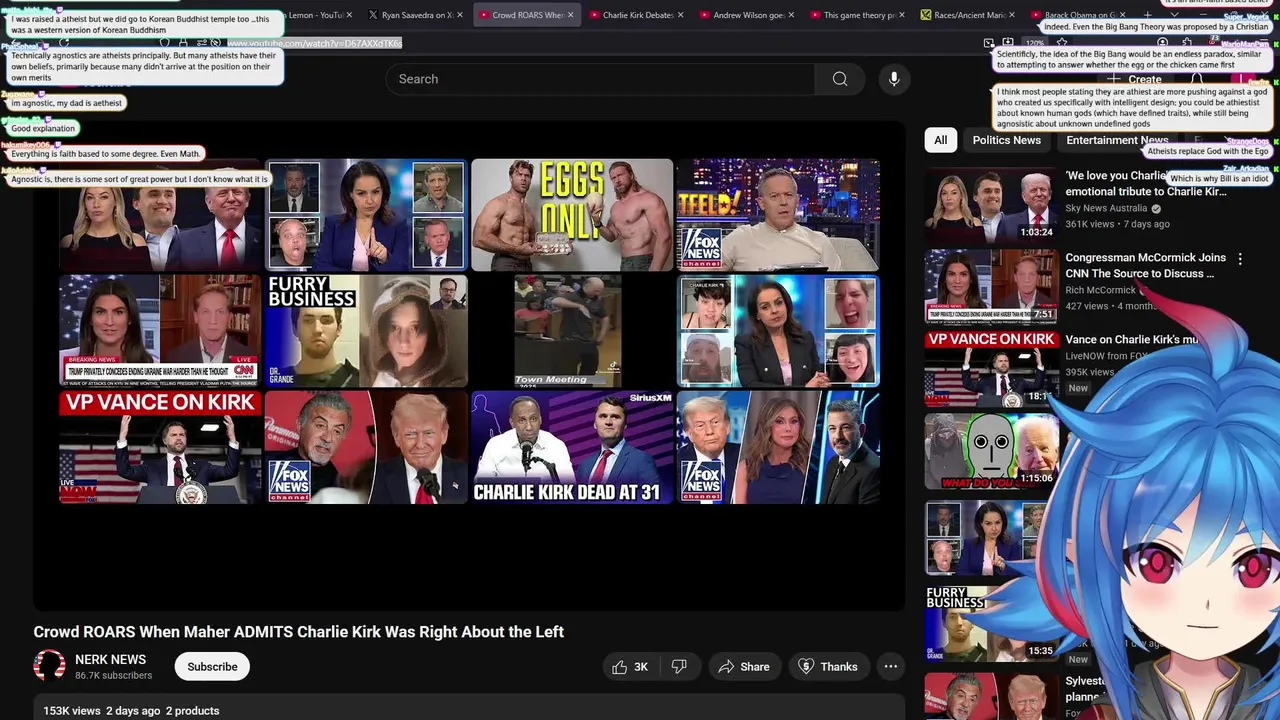Open the sidebar FURRY BUSINESS thumbnail 15:35
This screenshot has width=1280, height=720.
(991, 623)
